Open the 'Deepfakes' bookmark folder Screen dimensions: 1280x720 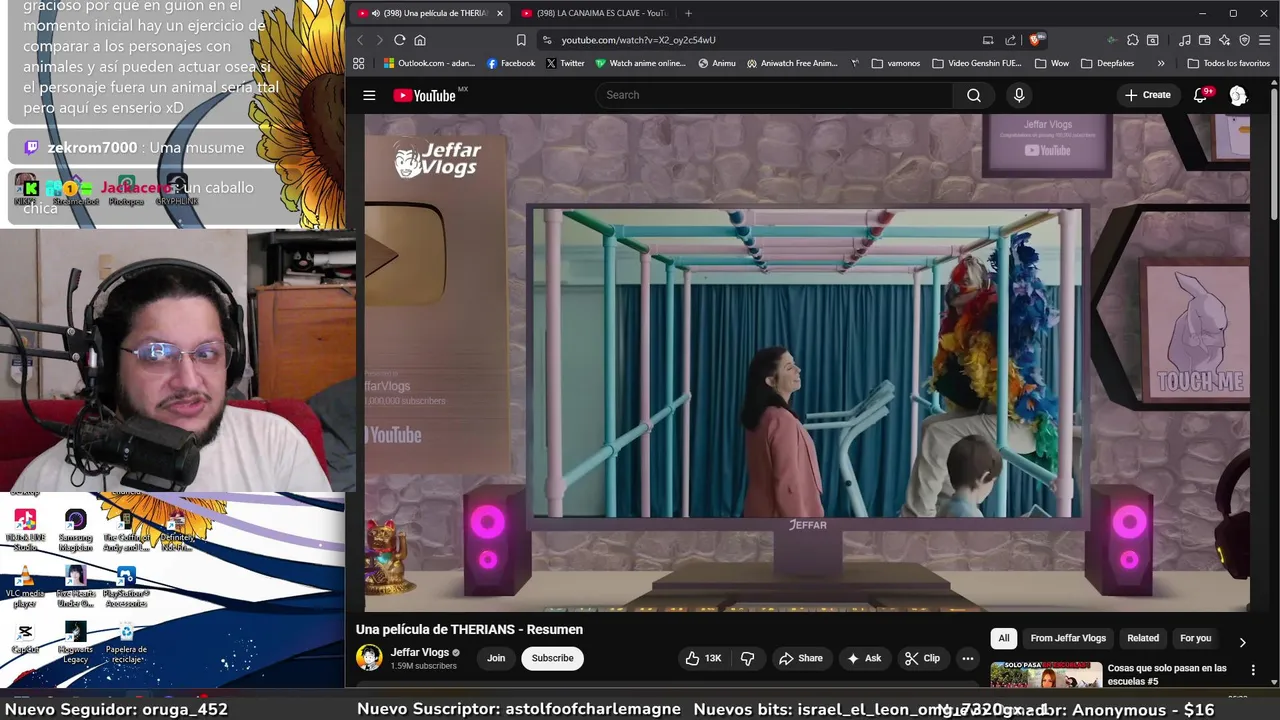(x=1107, y=63)
